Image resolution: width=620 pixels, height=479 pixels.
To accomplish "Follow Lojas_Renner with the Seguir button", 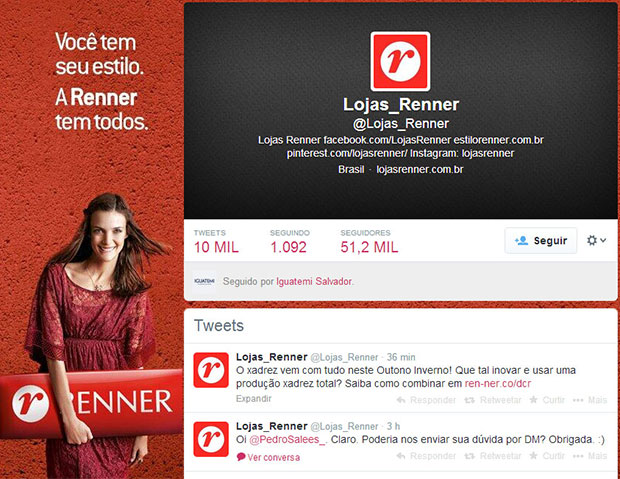I will (541, 240).
